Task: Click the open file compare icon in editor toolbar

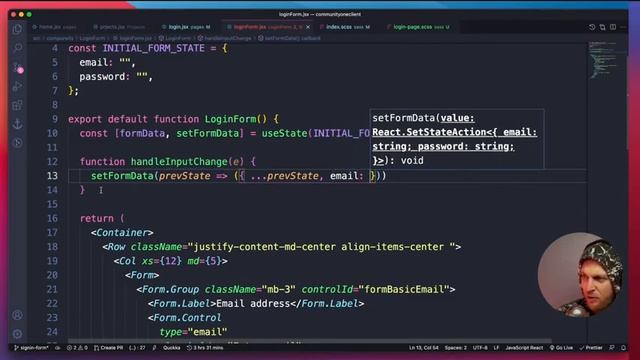Action: click(602, 27)
